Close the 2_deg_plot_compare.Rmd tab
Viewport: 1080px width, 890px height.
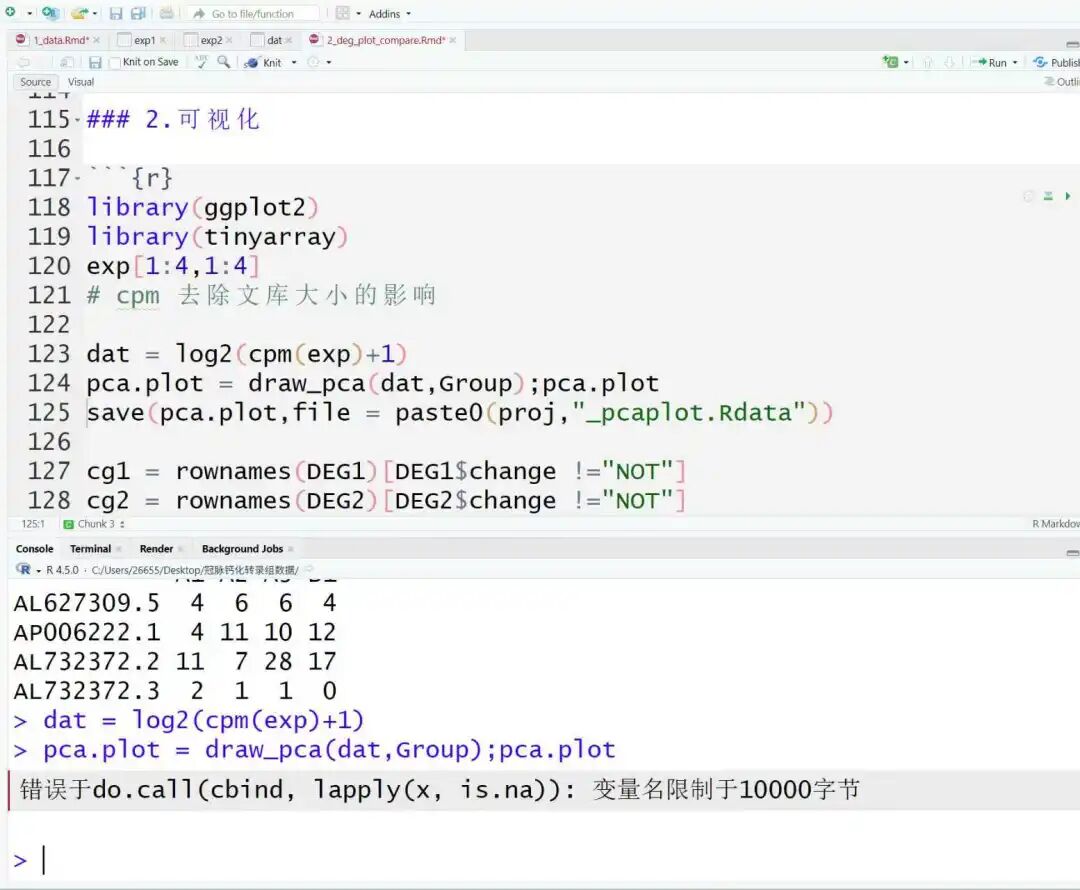(x=453, y=40)
